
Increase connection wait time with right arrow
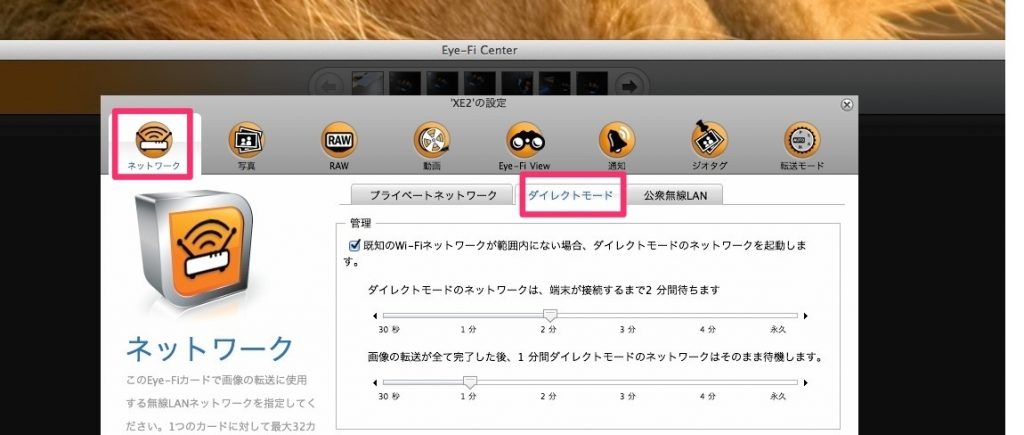[805, 316]
